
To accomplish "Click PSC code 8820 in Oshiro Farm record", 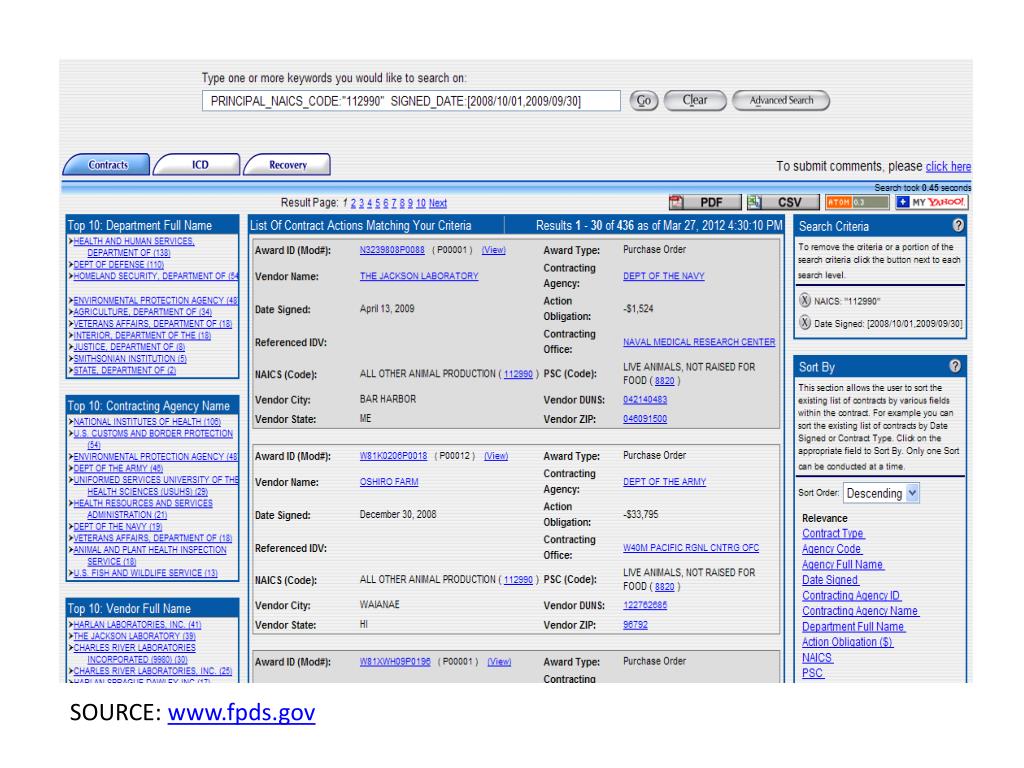I will coord(664,586).
